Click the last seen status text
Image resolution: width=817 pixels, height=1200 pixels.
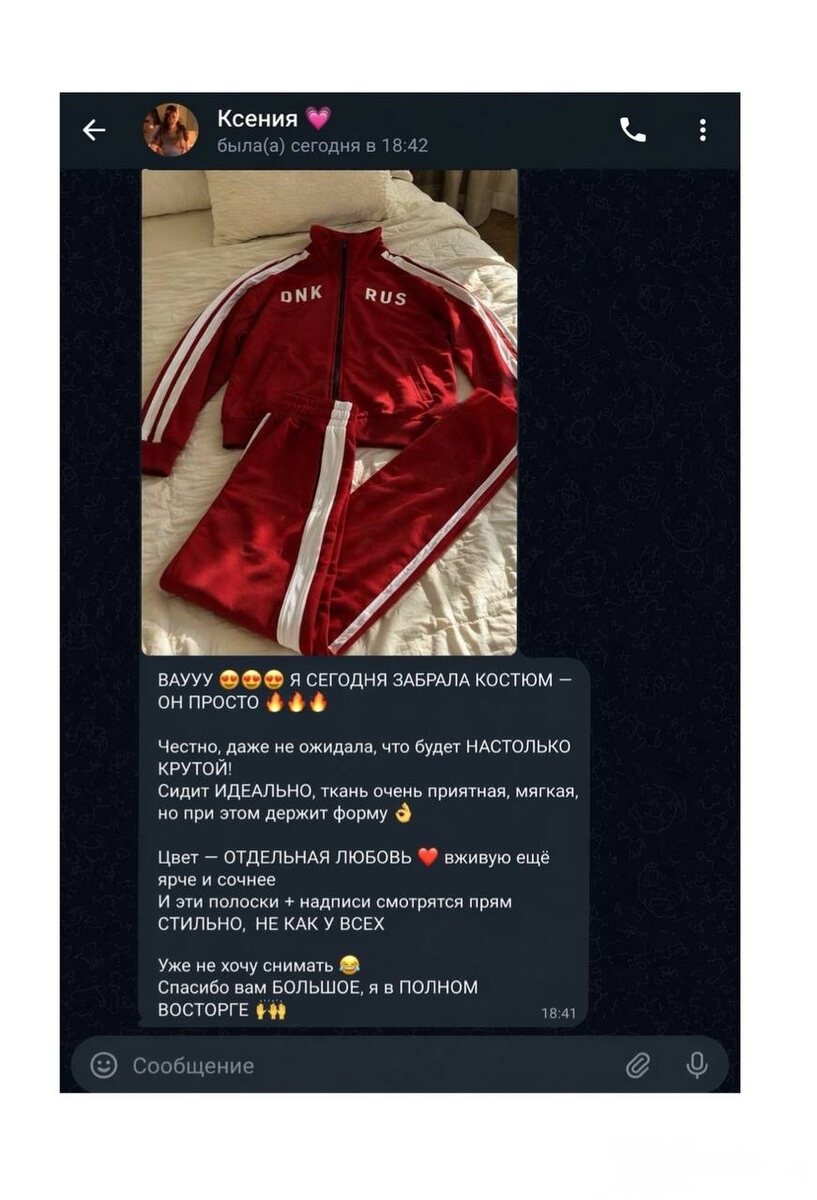click(322, 146)
